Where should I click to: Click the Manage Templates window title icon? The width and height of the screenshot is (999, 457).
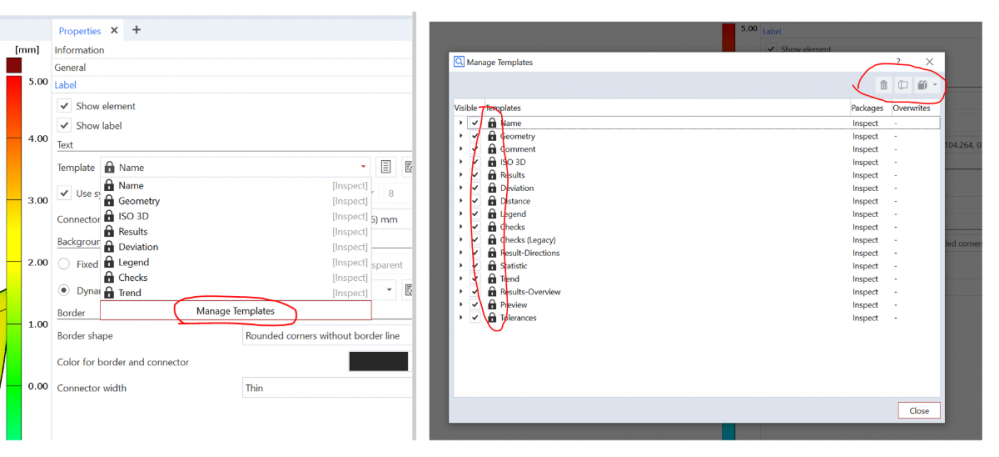[x=459, y=62]
